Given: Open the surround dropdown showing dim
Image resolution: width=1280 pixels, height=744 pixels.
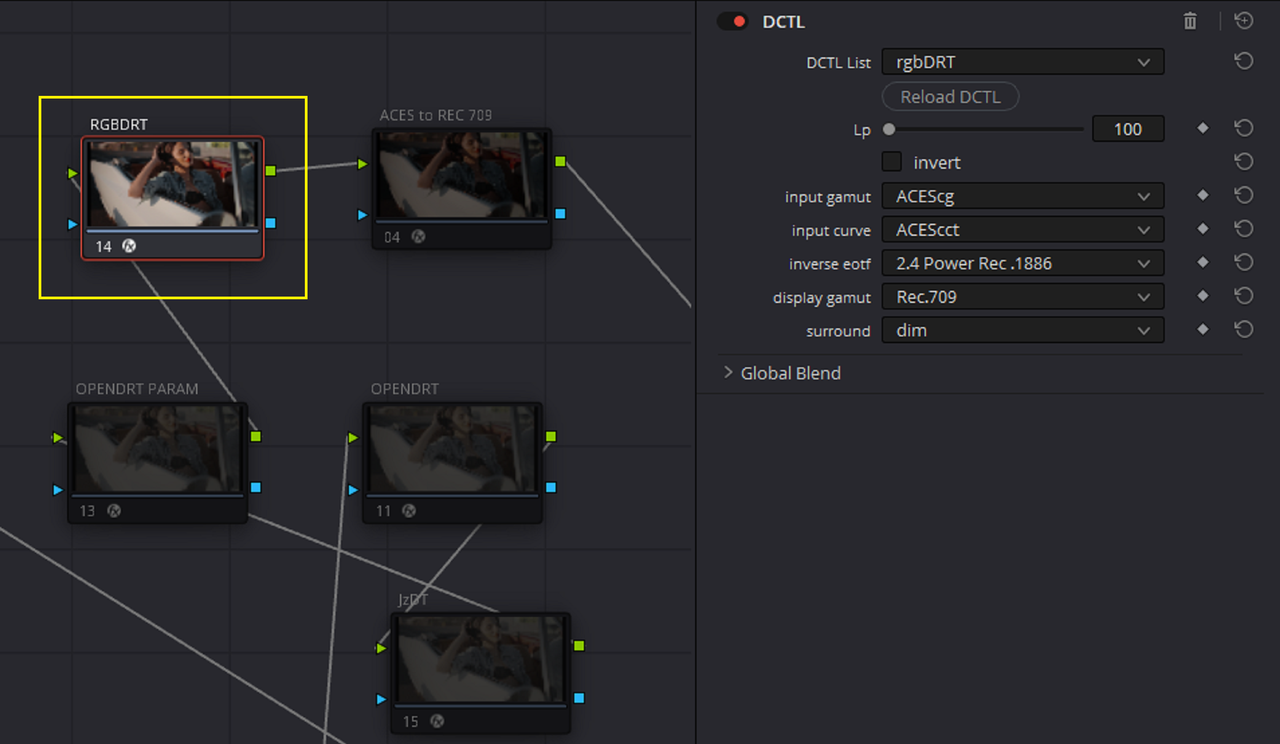Looking at the screenshot, I should [1023, 330].
